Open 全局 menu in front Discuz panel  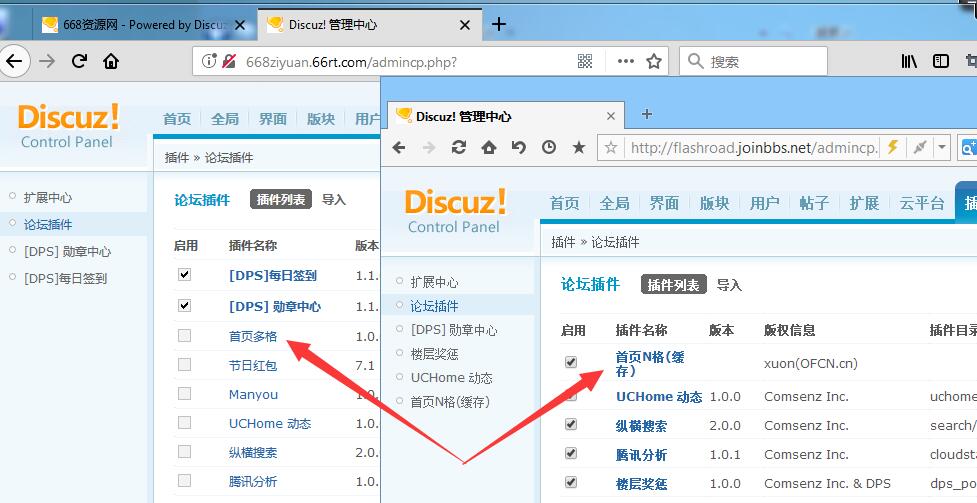coord(614,203)
